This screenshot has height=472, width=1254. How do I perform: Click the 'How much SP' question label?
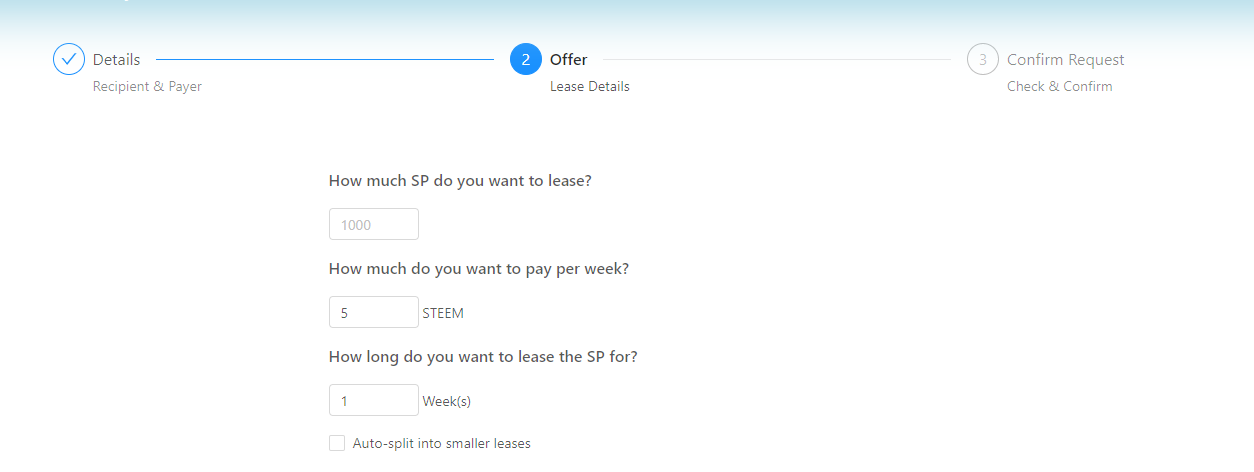tap(460, 181)
